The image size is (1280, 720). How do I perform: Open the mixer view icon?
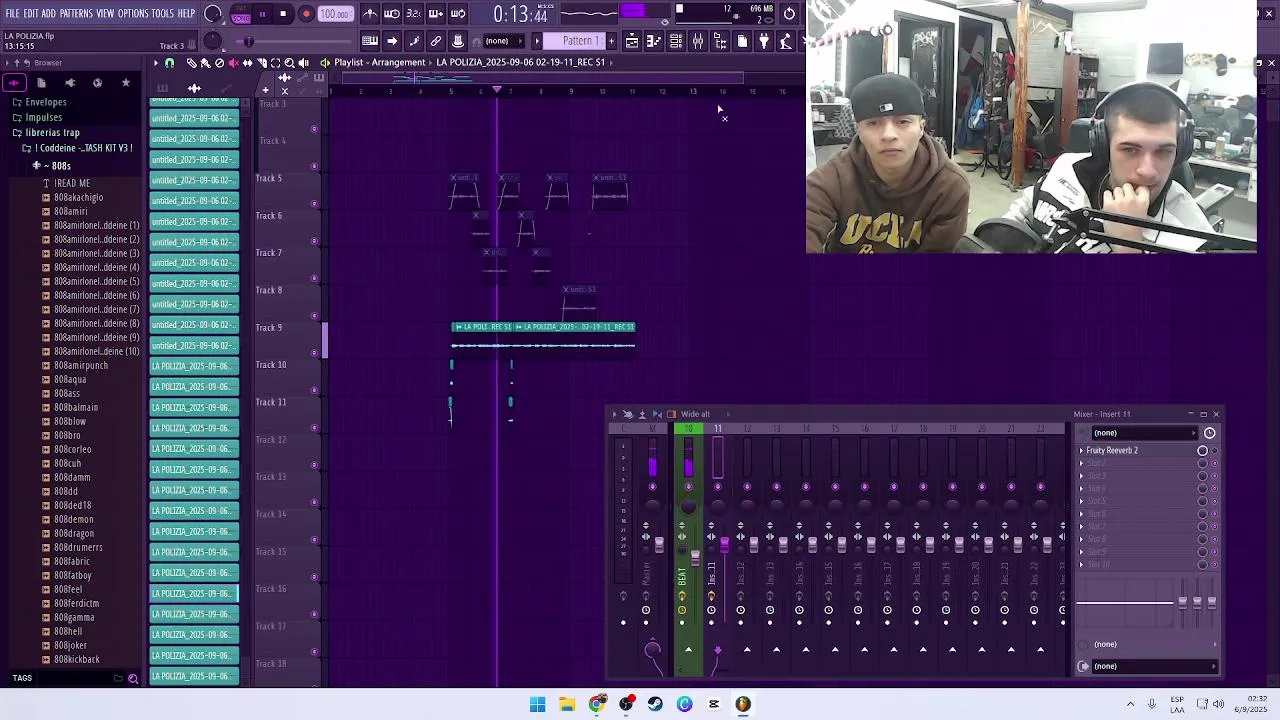pyautogui.click(x=698, y=41)
